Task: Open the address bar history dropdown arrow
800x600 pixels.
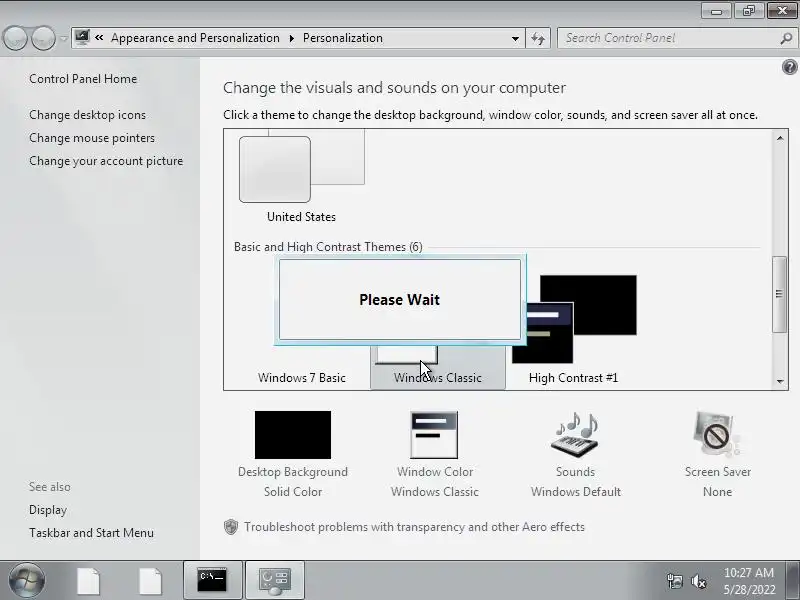Action: pos(515,38)
